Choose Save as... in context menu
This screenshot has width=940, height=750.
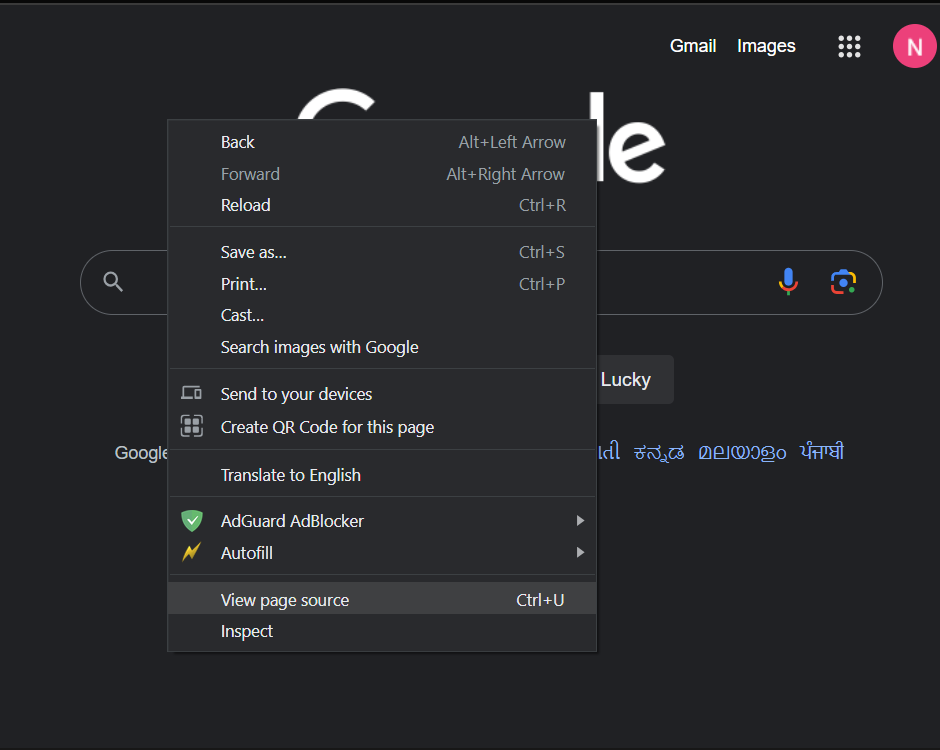click(x=253, y=253)
